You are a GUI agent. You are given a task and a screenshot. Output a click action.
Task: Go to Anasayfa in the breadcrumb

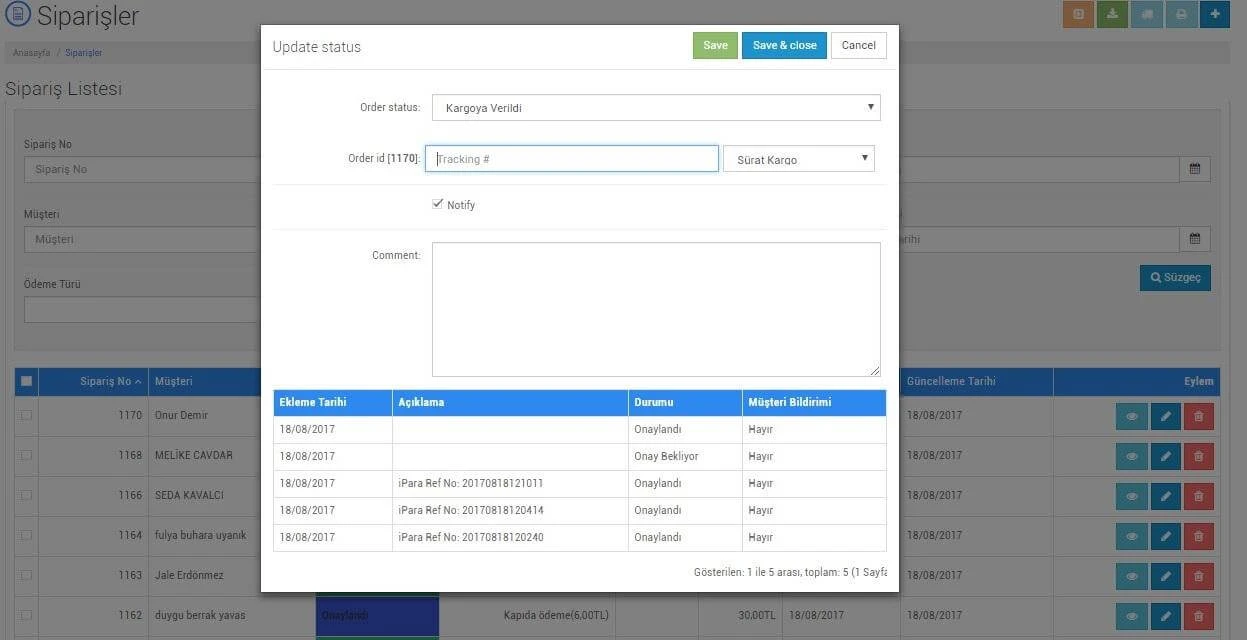click(x=31, y=53)
